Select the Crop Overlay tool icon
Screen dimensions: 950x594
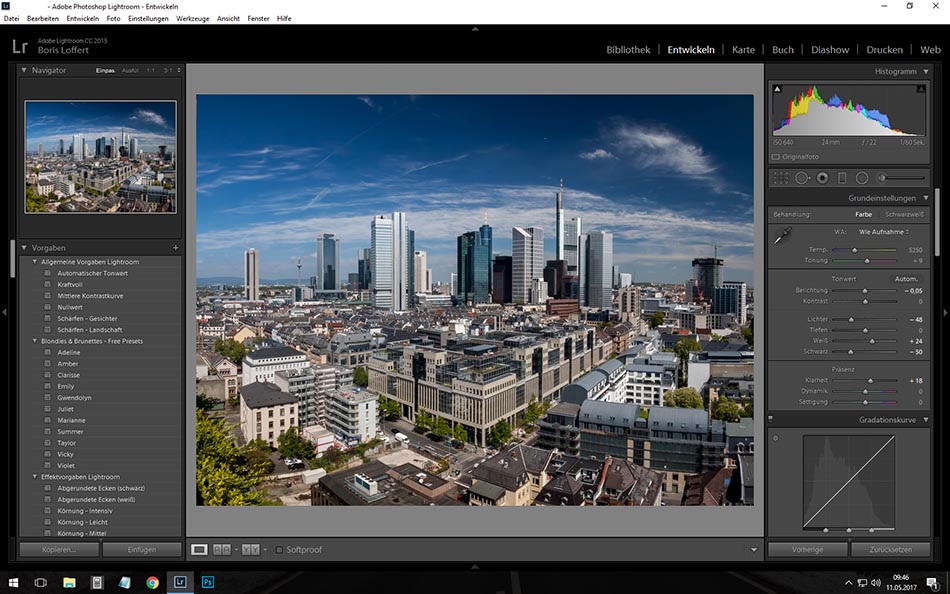click(781, 178)
